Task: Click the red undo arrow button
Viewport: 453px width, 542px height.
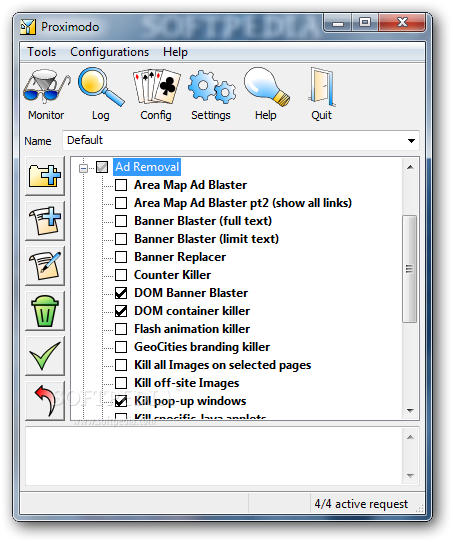Action: click(x=45, y=401)
